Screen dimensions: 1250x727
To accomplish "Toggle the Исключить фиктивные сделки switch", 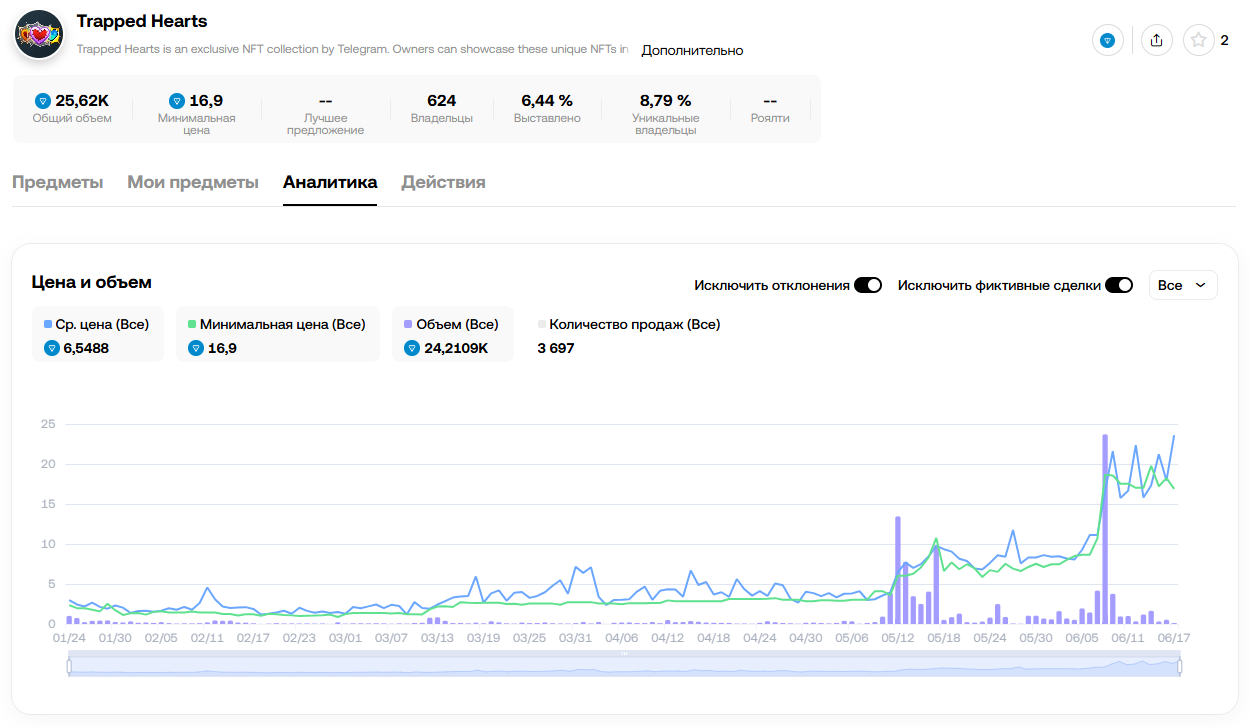I will [1119, 285].
